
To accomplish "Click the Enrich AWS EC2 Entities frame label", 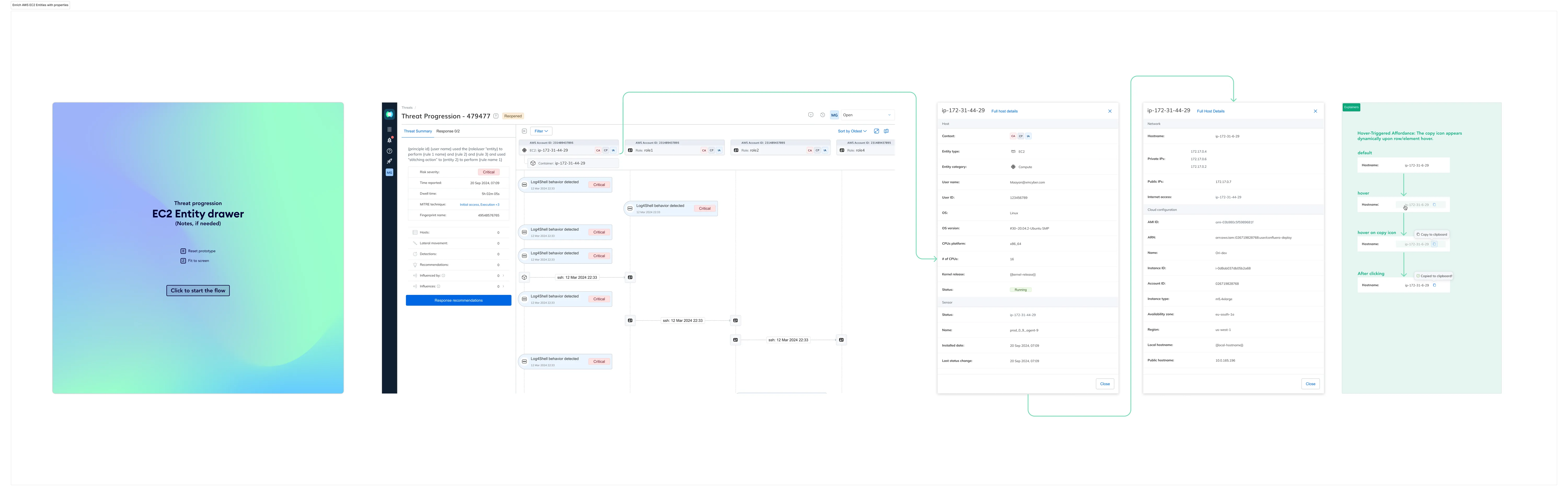I will [x=40, y=5].
